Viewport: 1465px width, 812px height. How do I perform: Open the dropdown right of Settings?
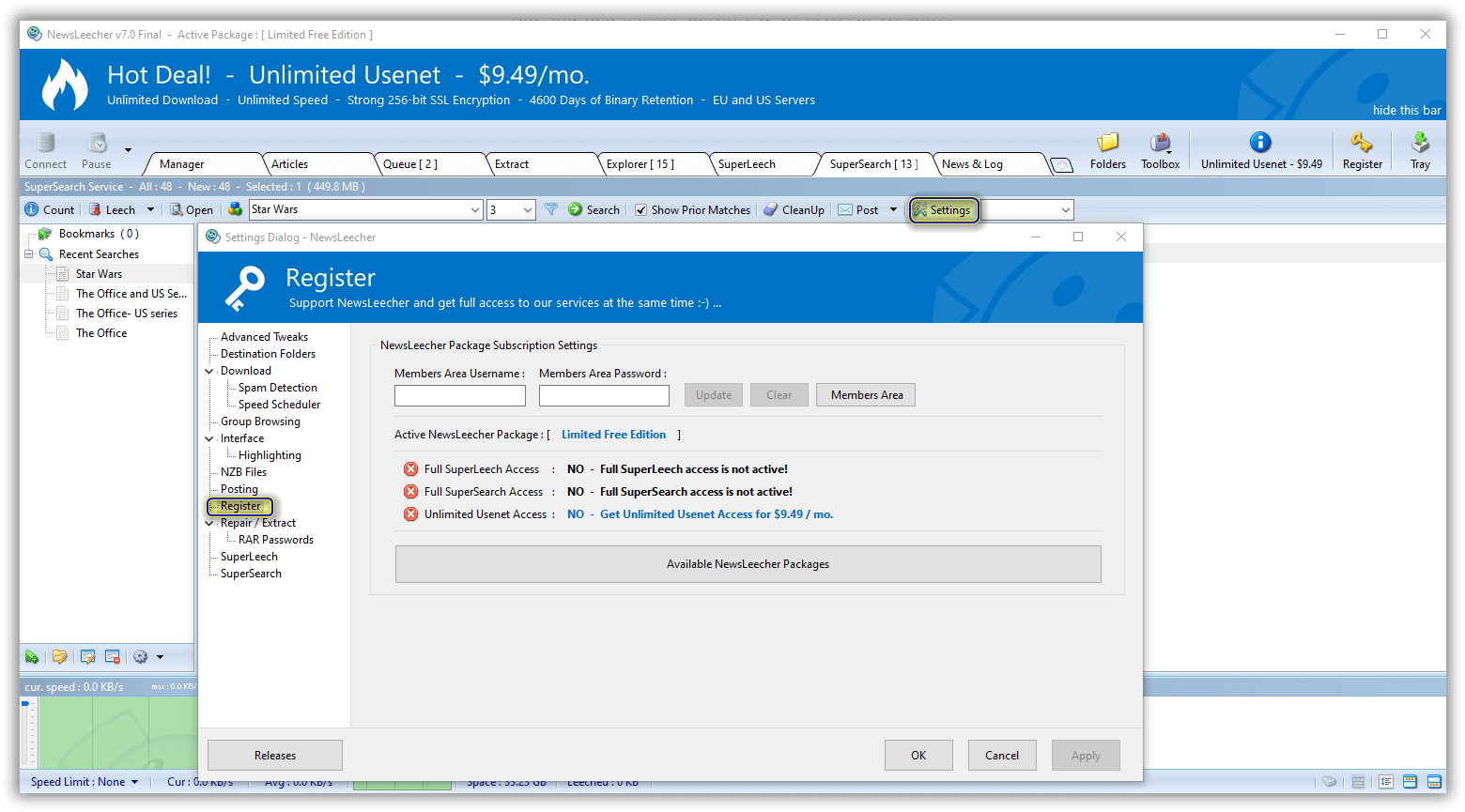click(x=1066, y=210)
